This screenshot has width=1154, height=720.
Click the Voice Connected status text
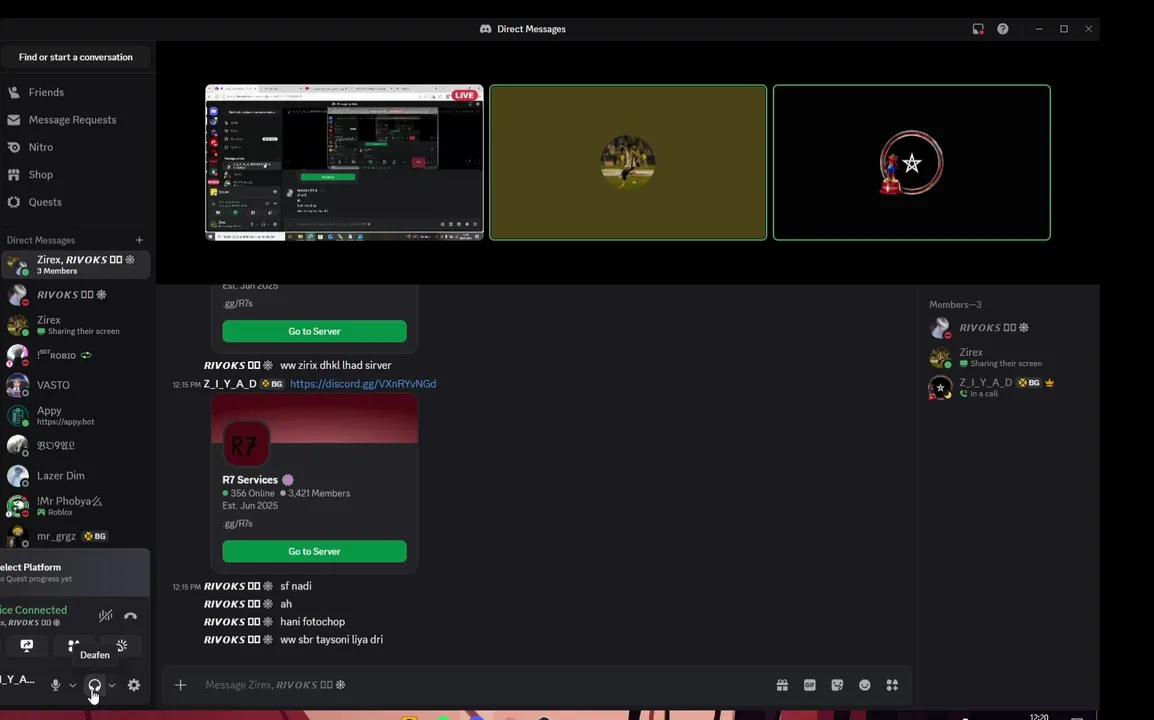pyautogui.click(x=34, y=610)
